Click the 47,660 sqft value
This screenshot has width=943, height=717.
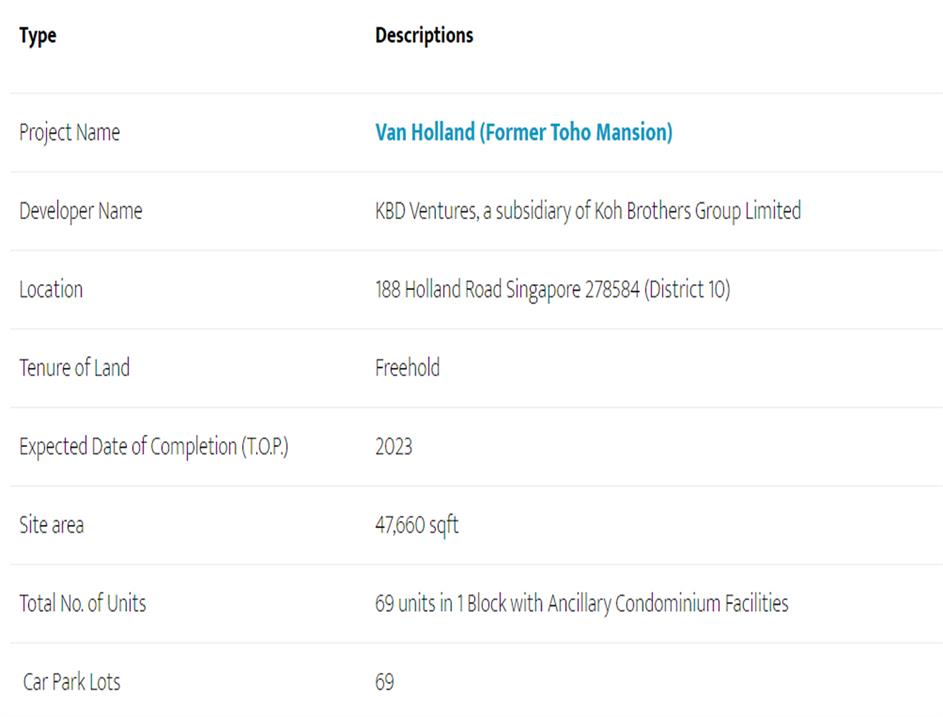point(416,525)
